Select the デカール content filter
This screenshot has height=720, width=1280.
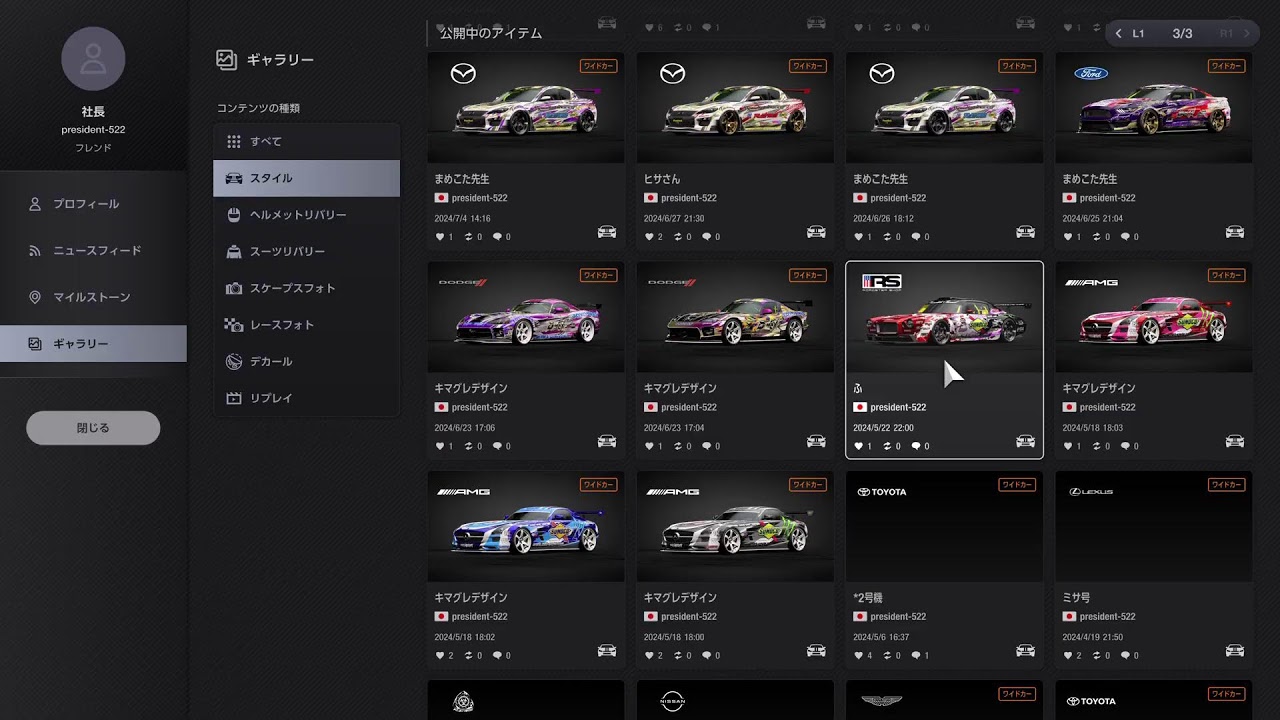coord(306,361)
